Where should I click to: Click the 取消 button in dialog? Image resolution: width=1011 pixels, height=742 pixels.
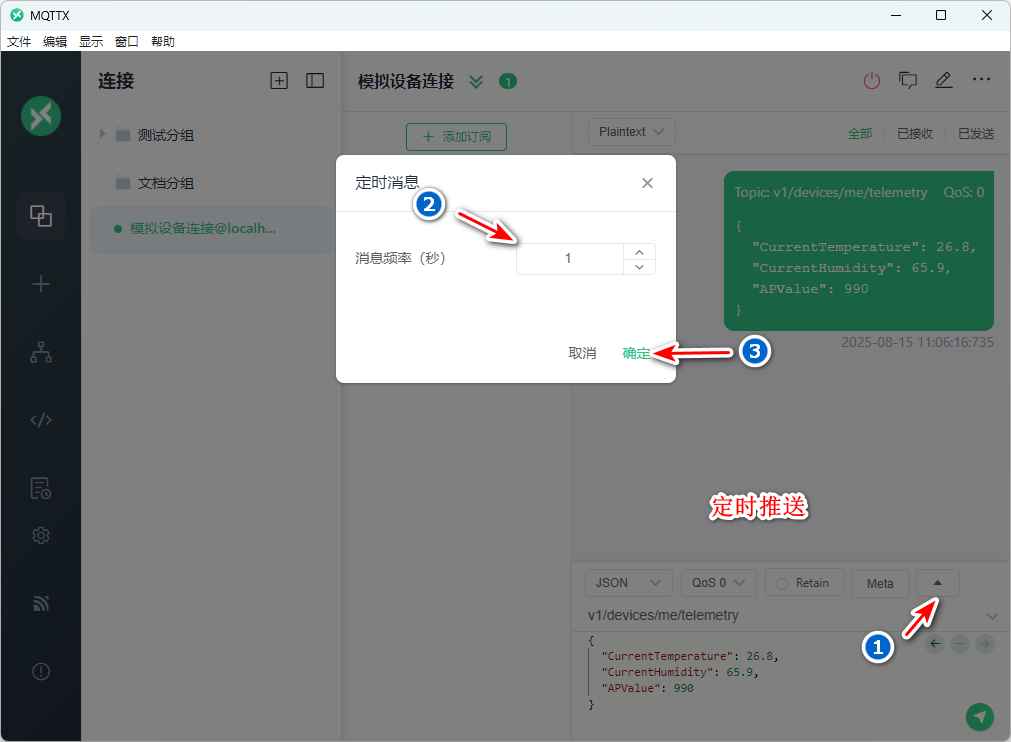[x=582, y=353]
